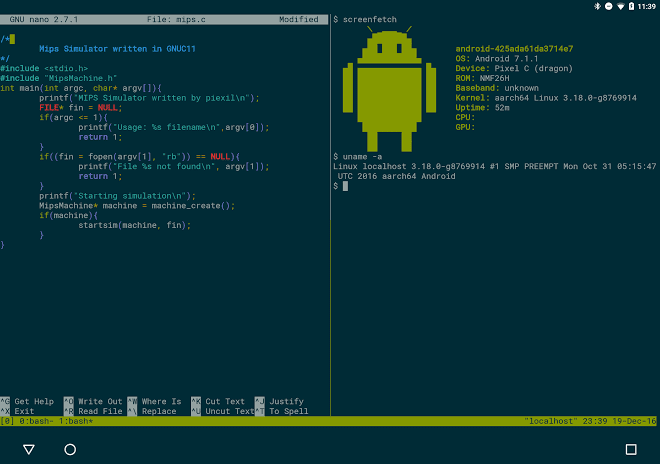Click the tmux session indicator '[0]'
This screenshot has width=660, height=464.
click(x=7, y=421)
